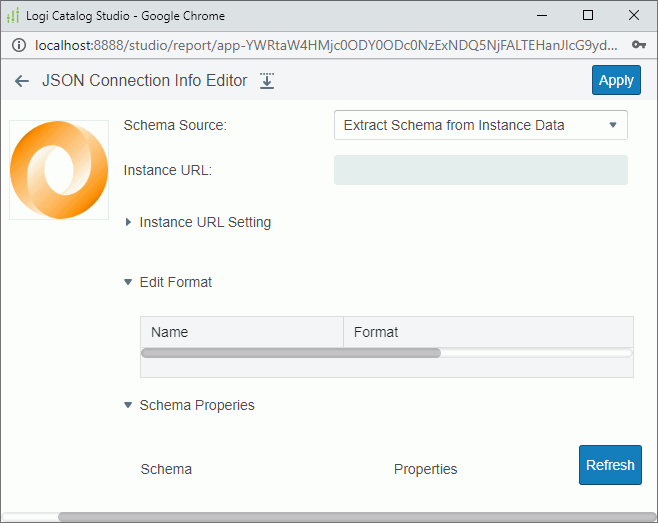Click the Logi Catalog Studio window icon
Screen dimensions: 658x523
click(13, 16)
